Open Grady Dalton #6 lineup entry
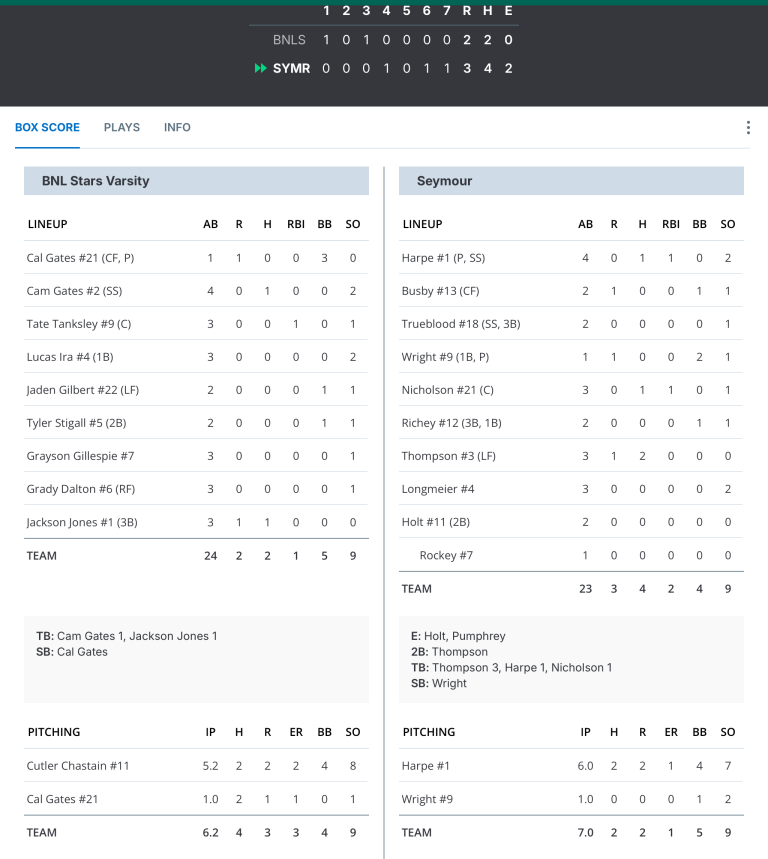 [76, 489]
